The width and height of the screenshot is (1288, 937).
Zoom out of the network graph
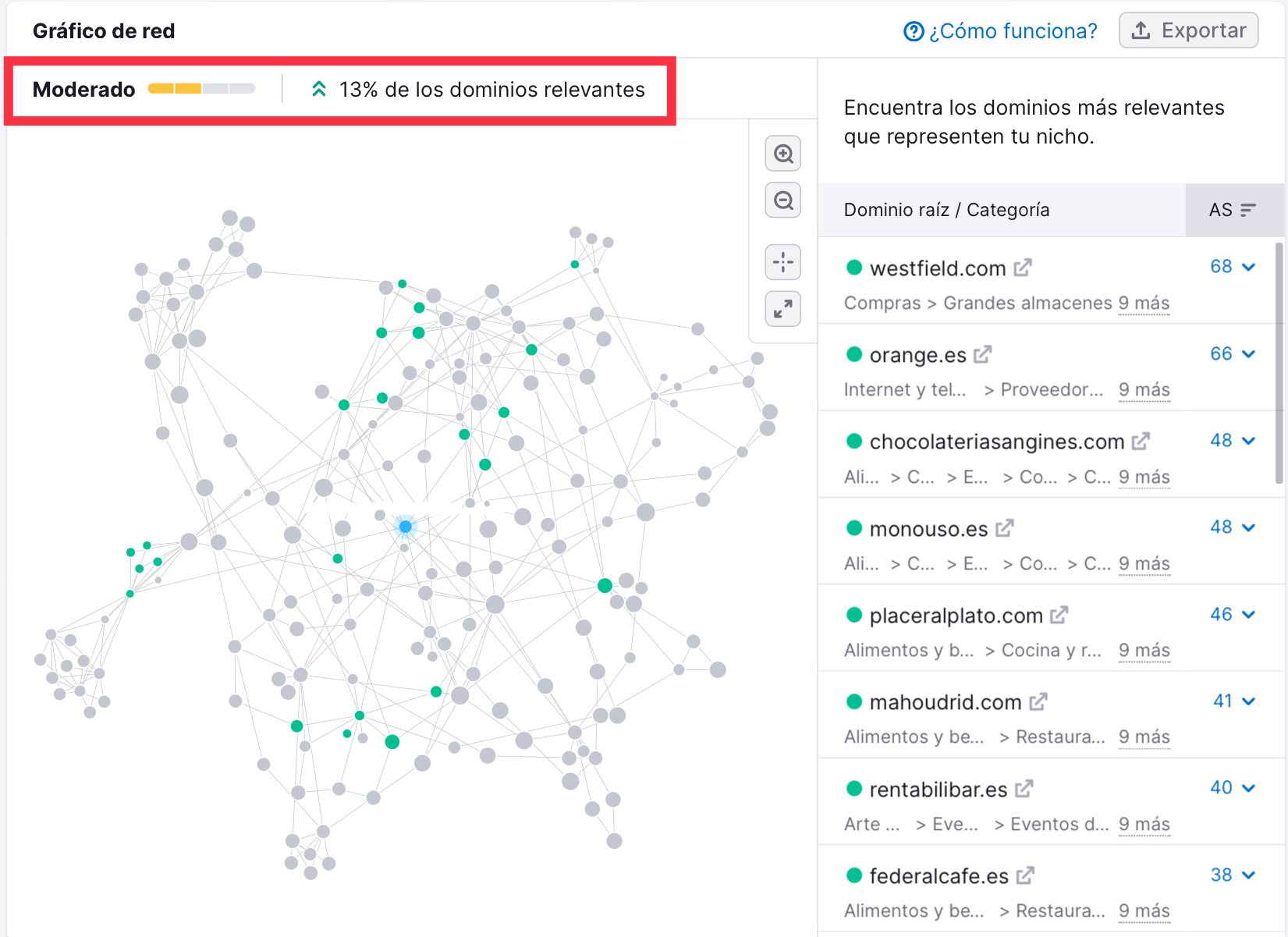(783, 201)
